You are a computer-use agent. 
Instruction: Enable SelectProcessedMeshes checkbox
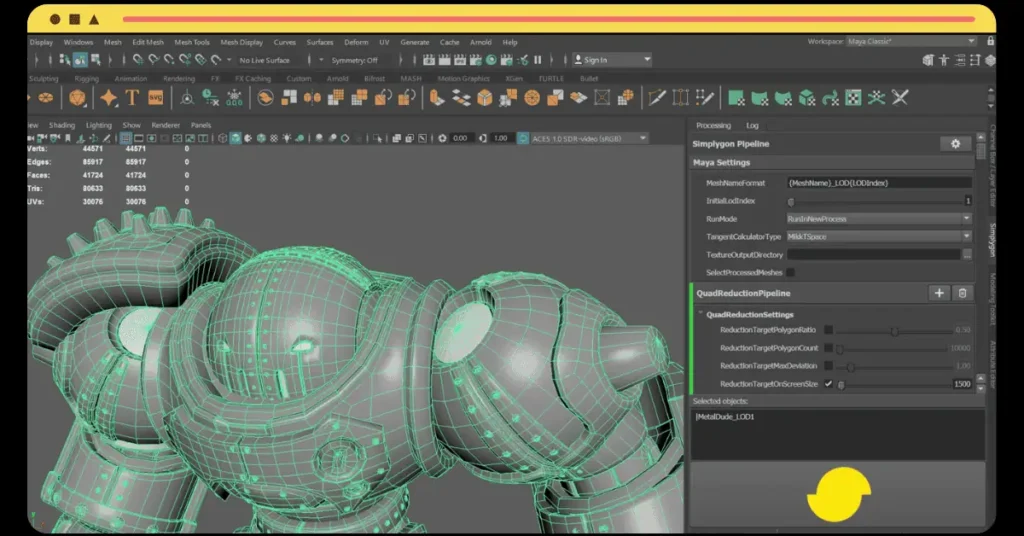tap(791, 272)
